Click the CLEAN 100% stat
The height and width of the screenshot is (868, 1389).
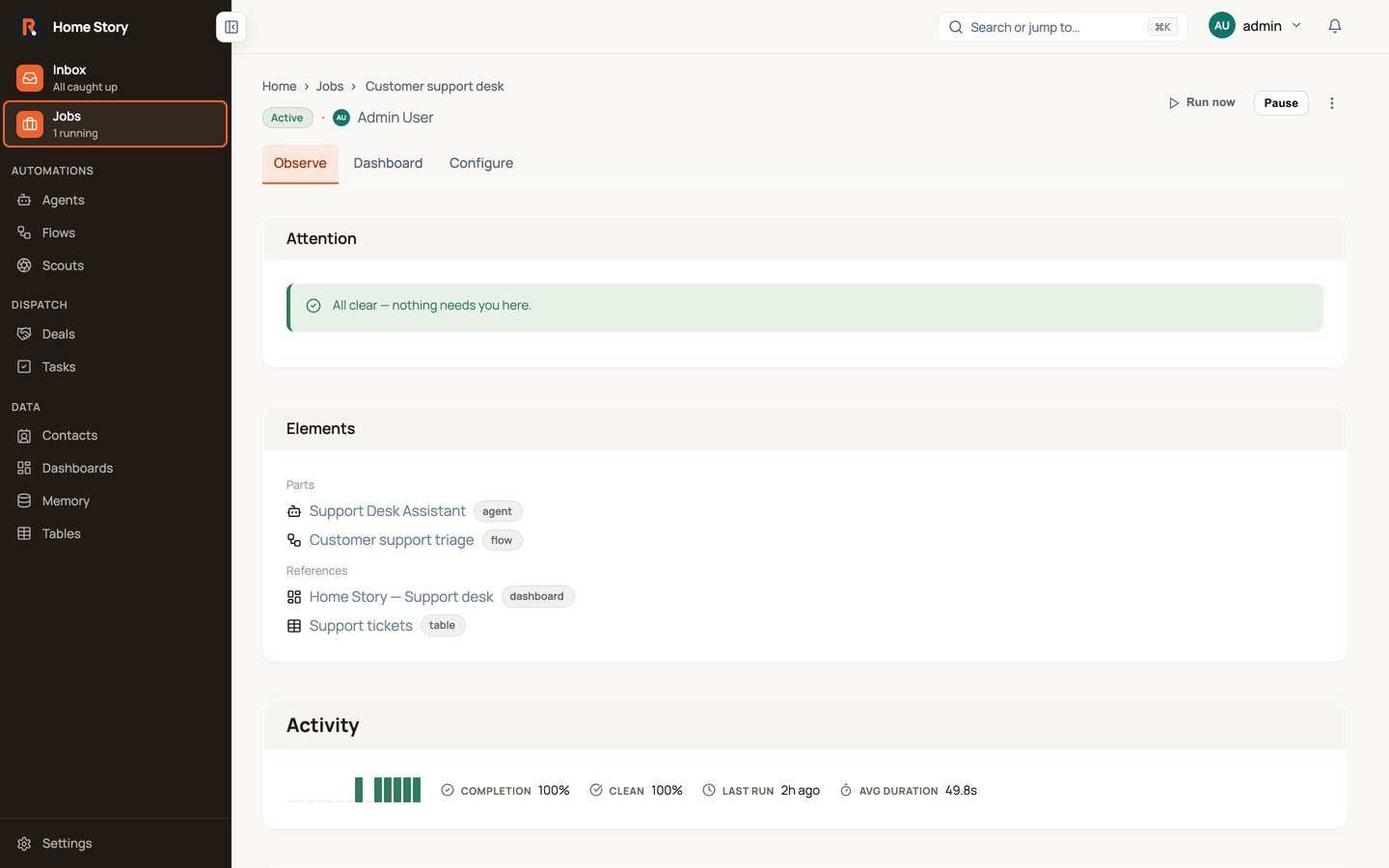(x=637, y=790)
